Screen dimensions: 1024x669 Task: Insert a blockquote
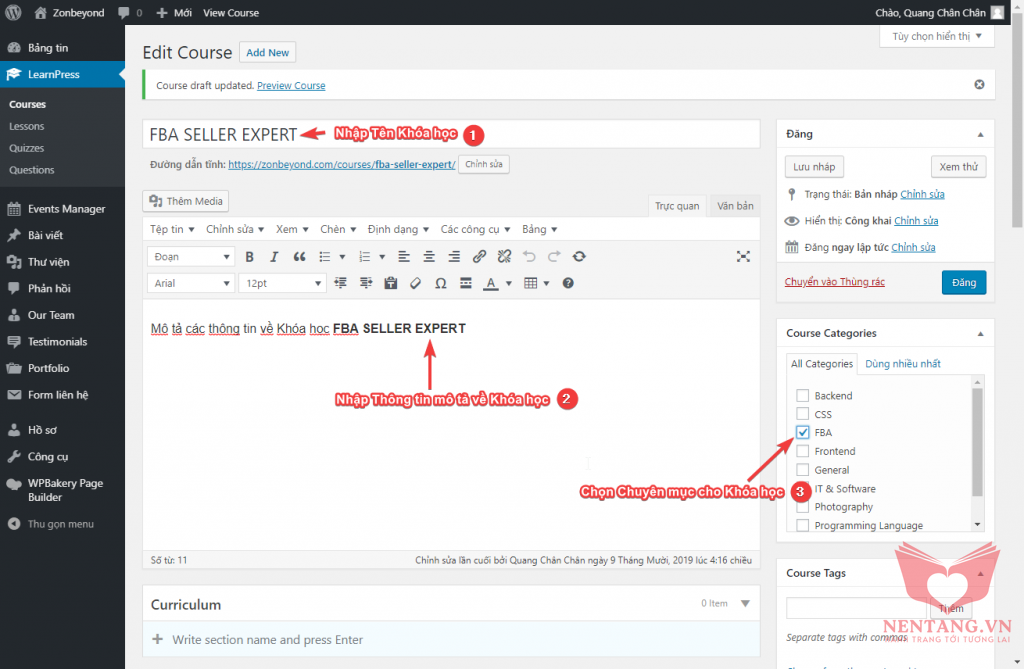pos(299,257)
